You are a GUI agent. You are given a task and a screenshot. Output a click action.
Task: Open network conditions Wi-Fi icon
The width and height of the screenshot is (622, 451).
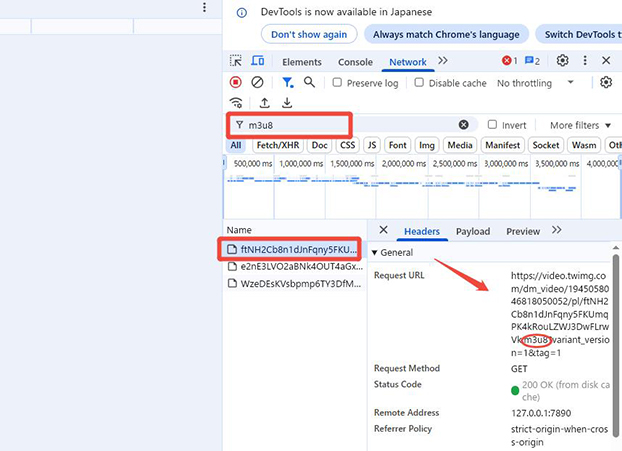[x=236, y=103]
